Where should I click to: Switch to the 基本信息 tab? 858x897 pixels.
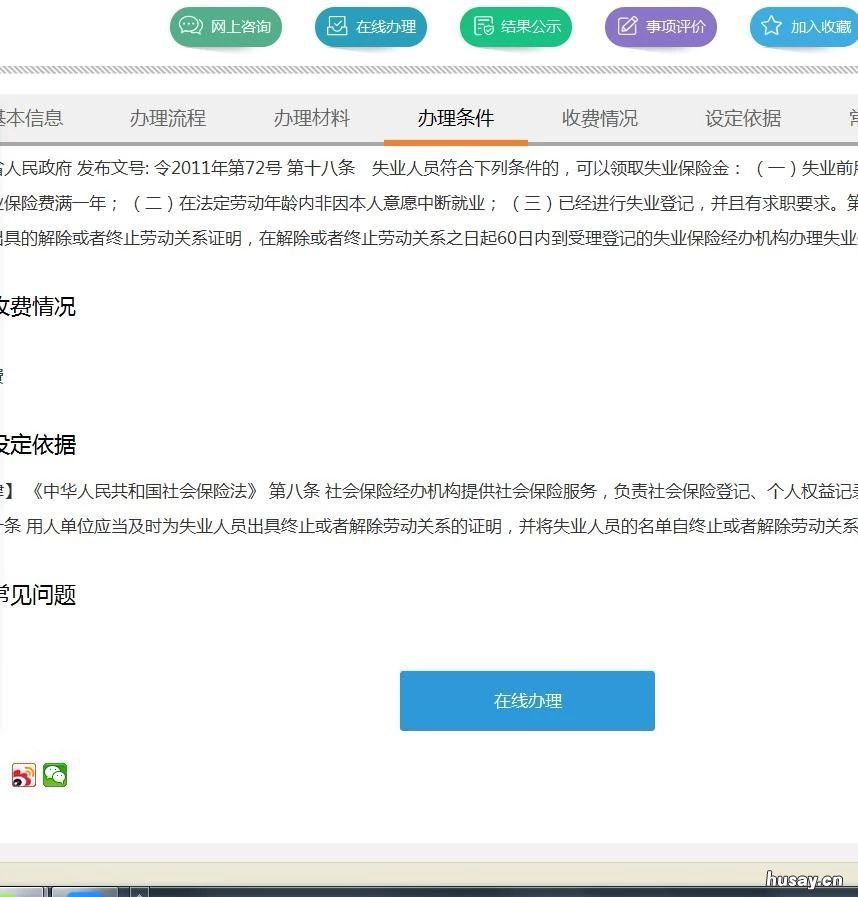click(x=30, y=118)
